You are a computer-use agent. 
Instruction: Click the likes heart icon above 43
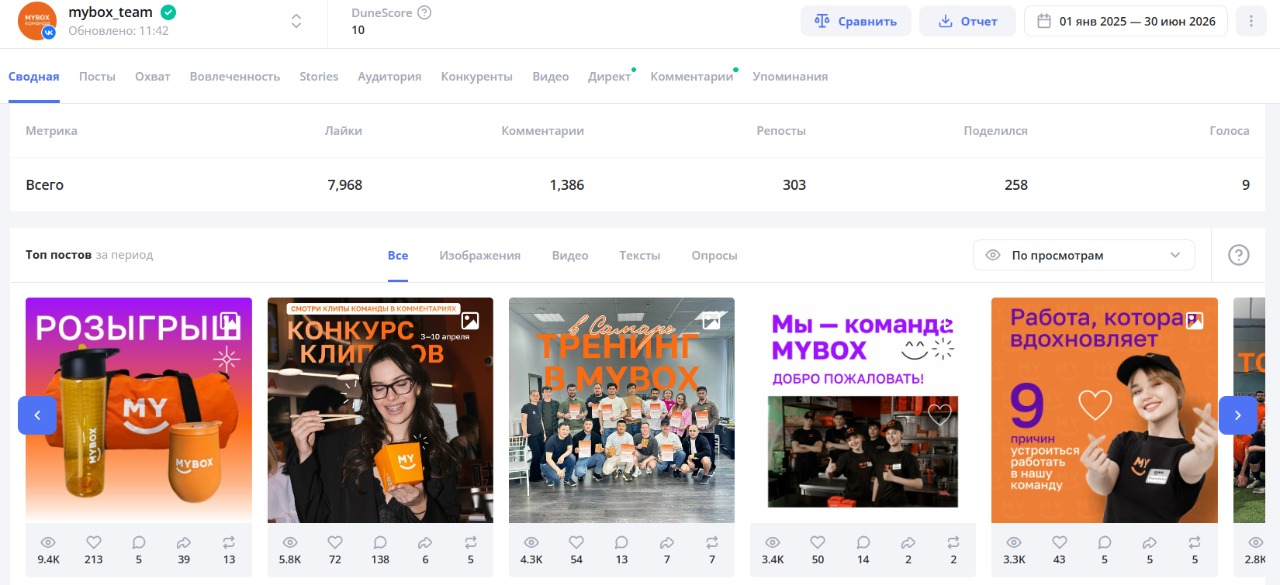pyautogui.click(x=1059, y=542)
